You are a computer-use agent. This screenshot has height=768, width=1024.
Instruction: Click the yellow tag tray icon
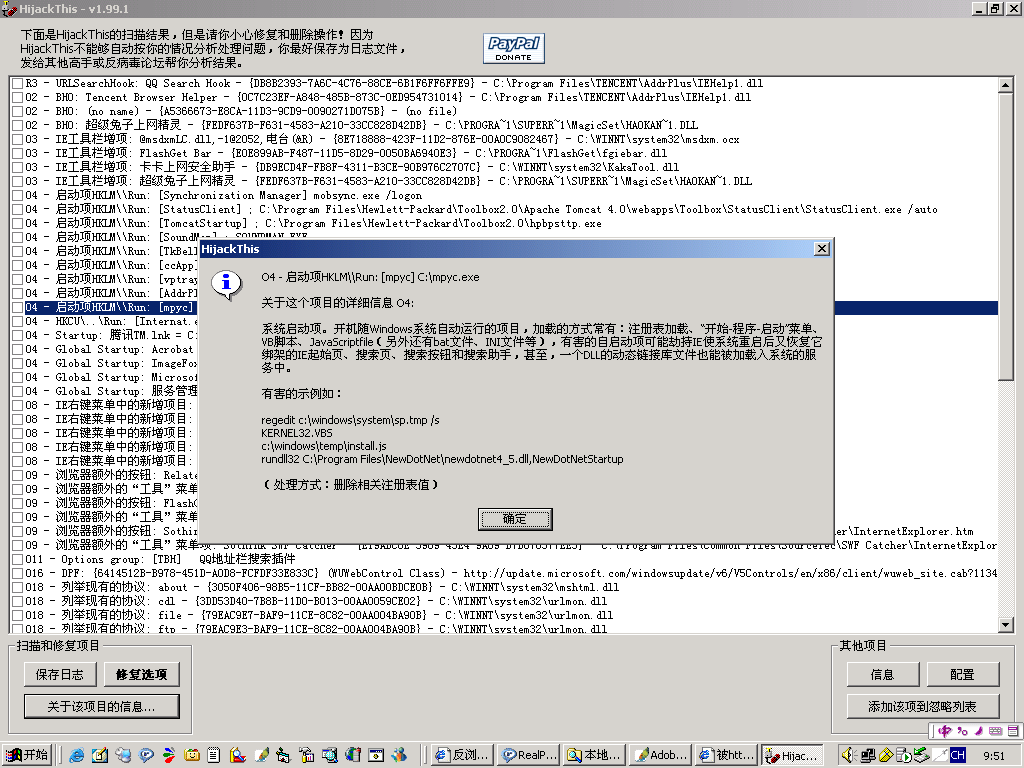[886, 755]
